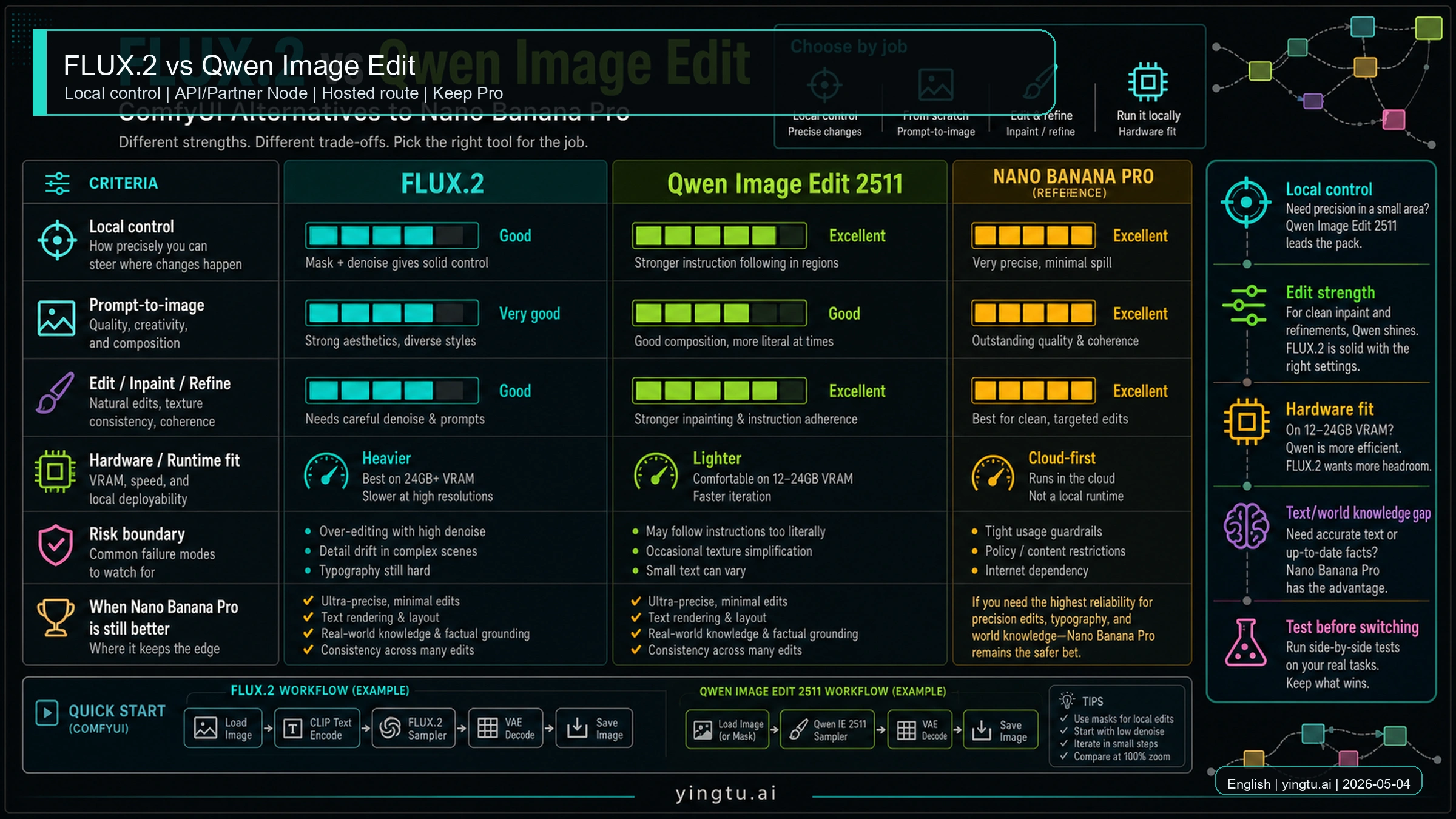Click the Test before switching heading

[x=1352, y=627]
